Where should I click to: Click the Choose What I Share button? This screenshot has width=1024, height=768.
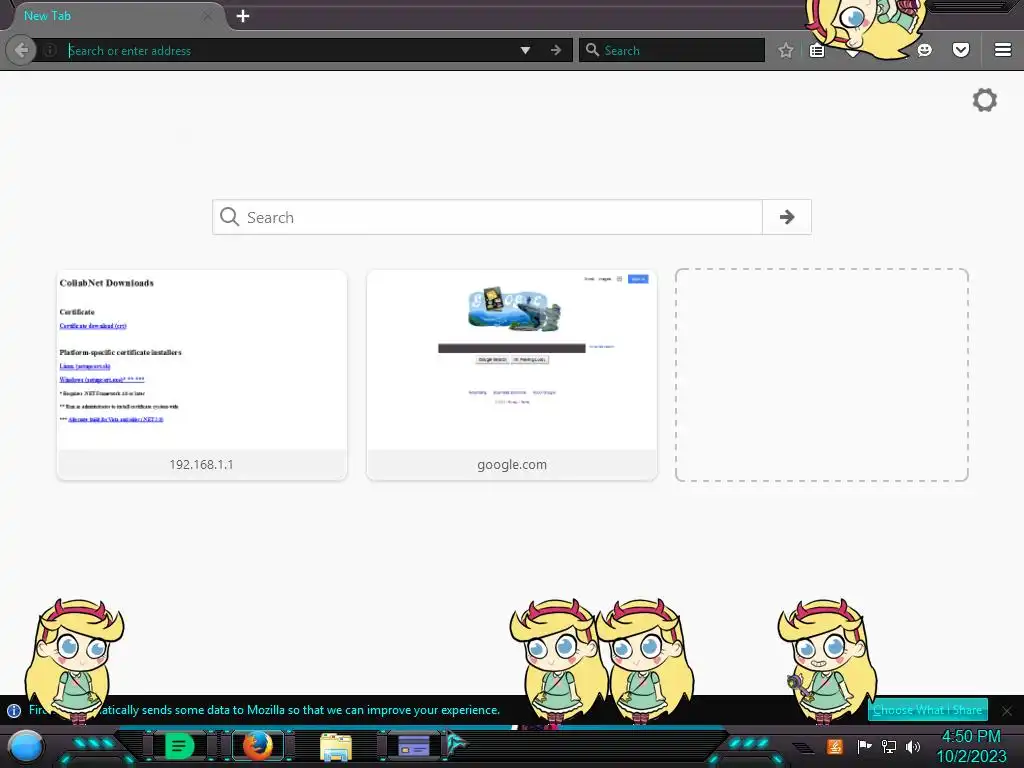click(927, 710)
